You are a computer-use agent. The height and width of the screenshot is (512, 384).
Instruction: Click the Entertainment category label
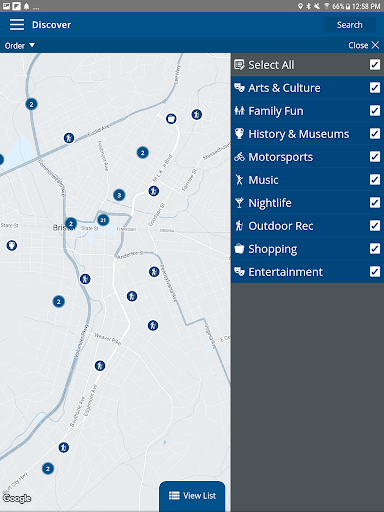pos(285,272)
